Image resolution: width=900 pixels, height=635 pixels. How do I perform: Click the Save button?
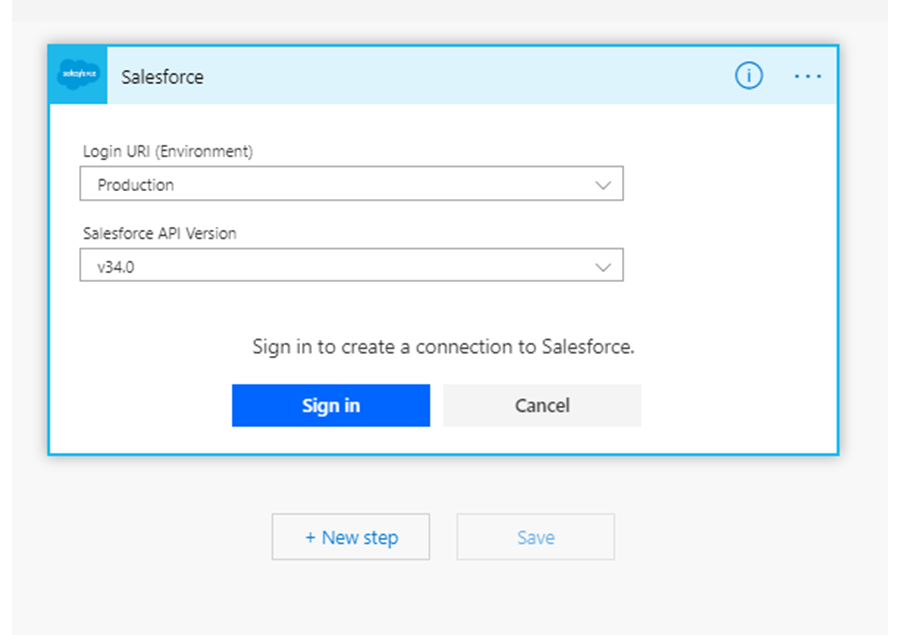[536, 537]
